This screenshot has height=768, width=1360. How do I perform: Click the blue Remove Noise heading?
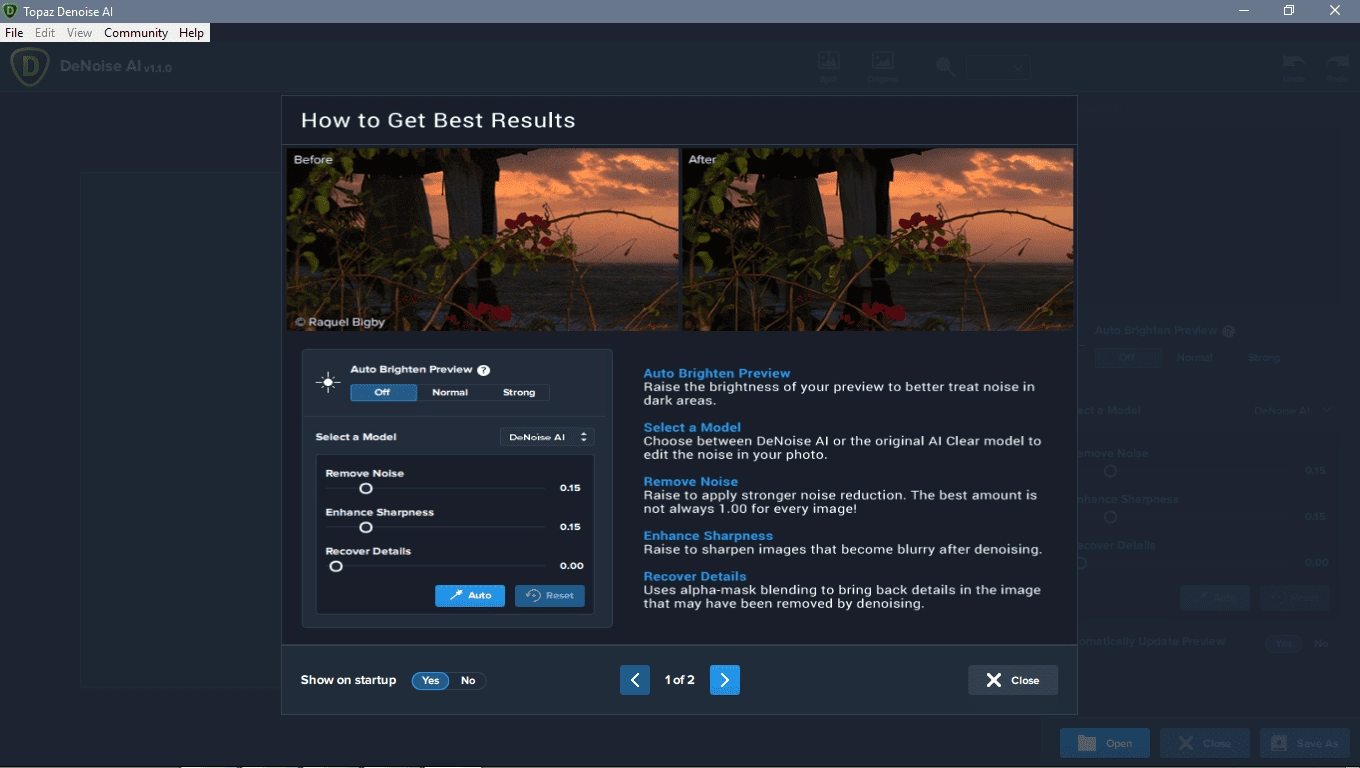pos(691,481)
